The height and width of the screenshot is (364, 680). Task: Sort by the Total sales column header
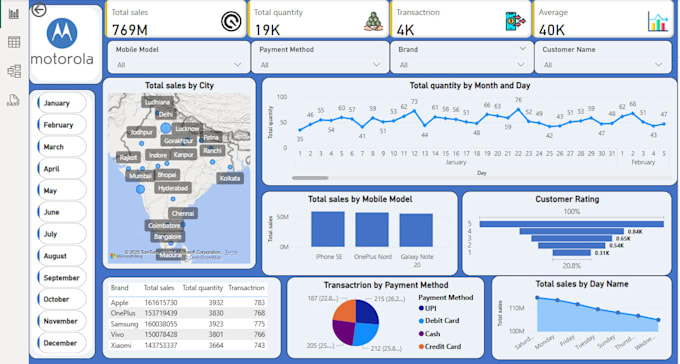point(159,288)
